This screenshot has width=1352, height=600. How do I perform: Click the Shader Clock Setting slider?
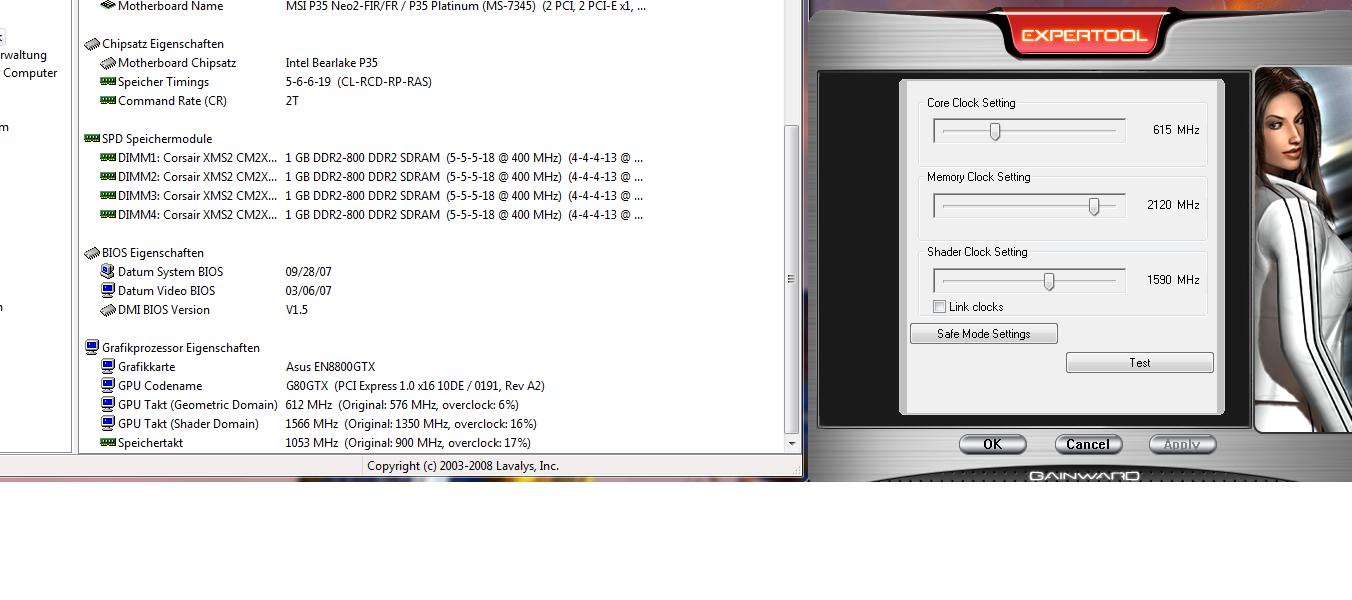click(x=1029, y=281)
